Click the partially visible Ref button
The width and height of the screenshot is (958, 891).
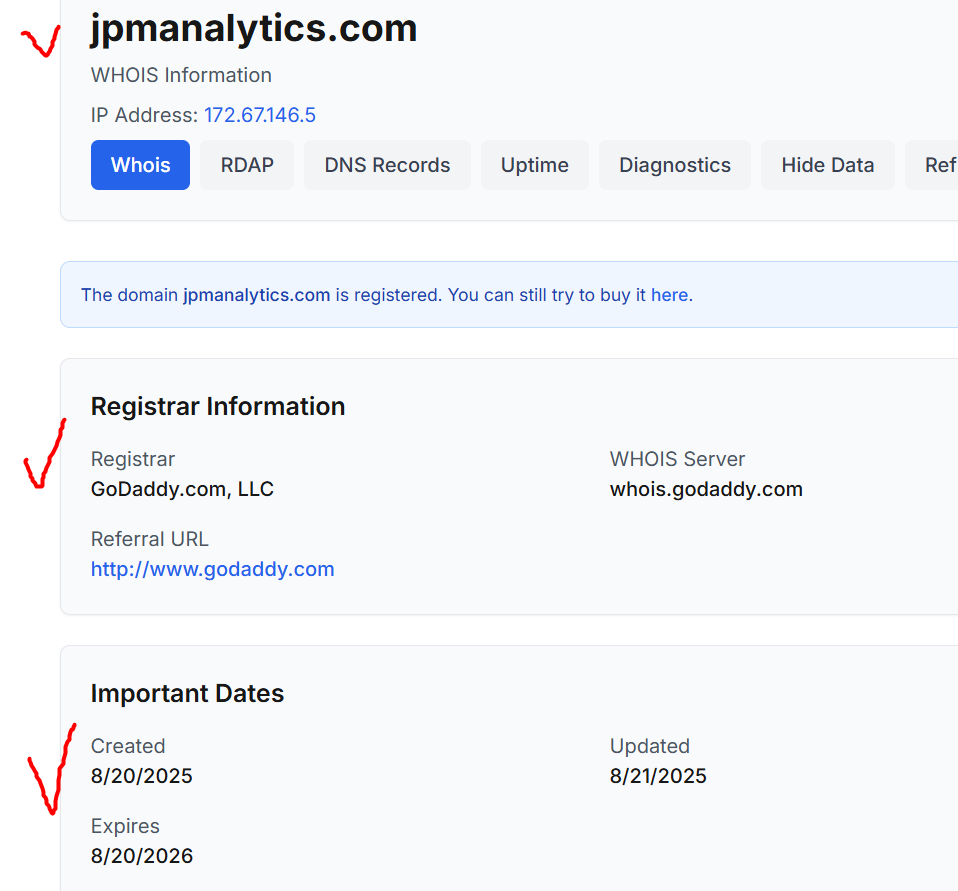click(x=938, y=165)
